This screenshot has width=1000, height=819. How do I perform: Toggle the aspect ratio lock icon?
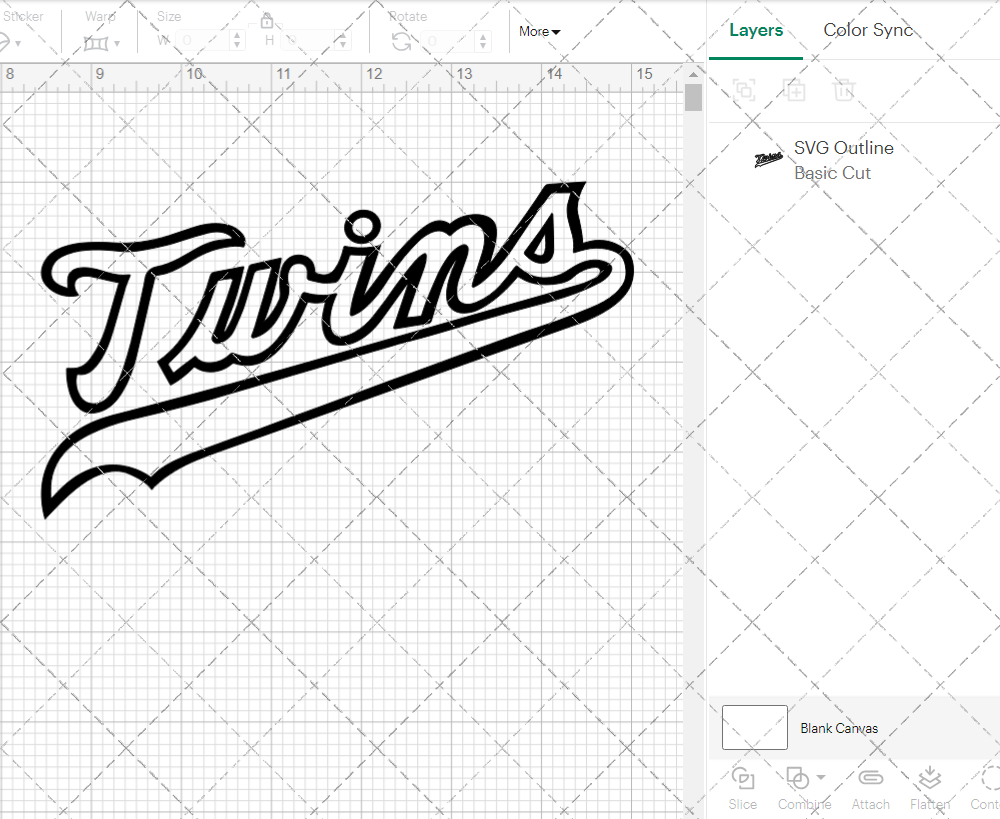click(267, 21)
